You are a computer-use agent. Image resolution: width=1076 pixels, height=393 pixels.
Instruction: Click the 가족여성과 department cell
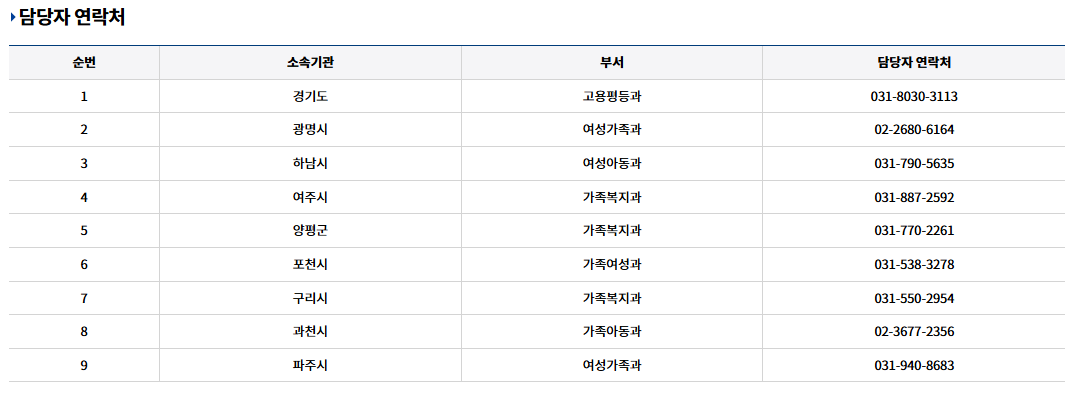click(x=611, y=265)
